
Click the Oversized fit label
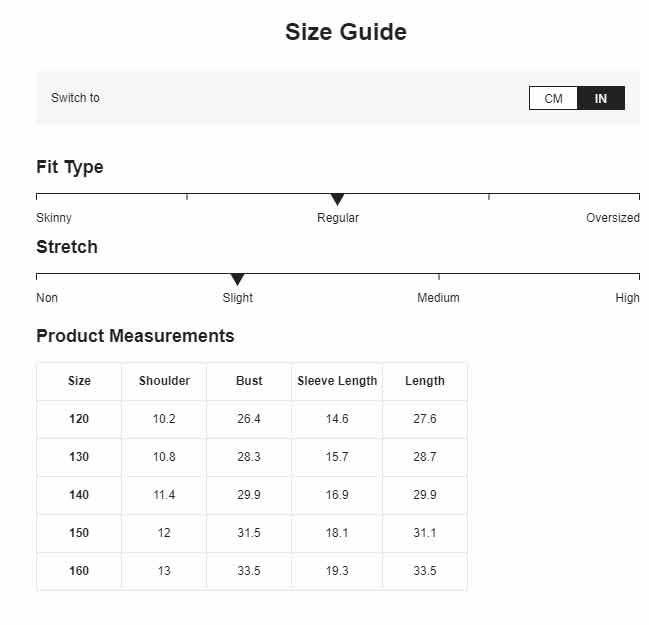click(x=613, y=218)
